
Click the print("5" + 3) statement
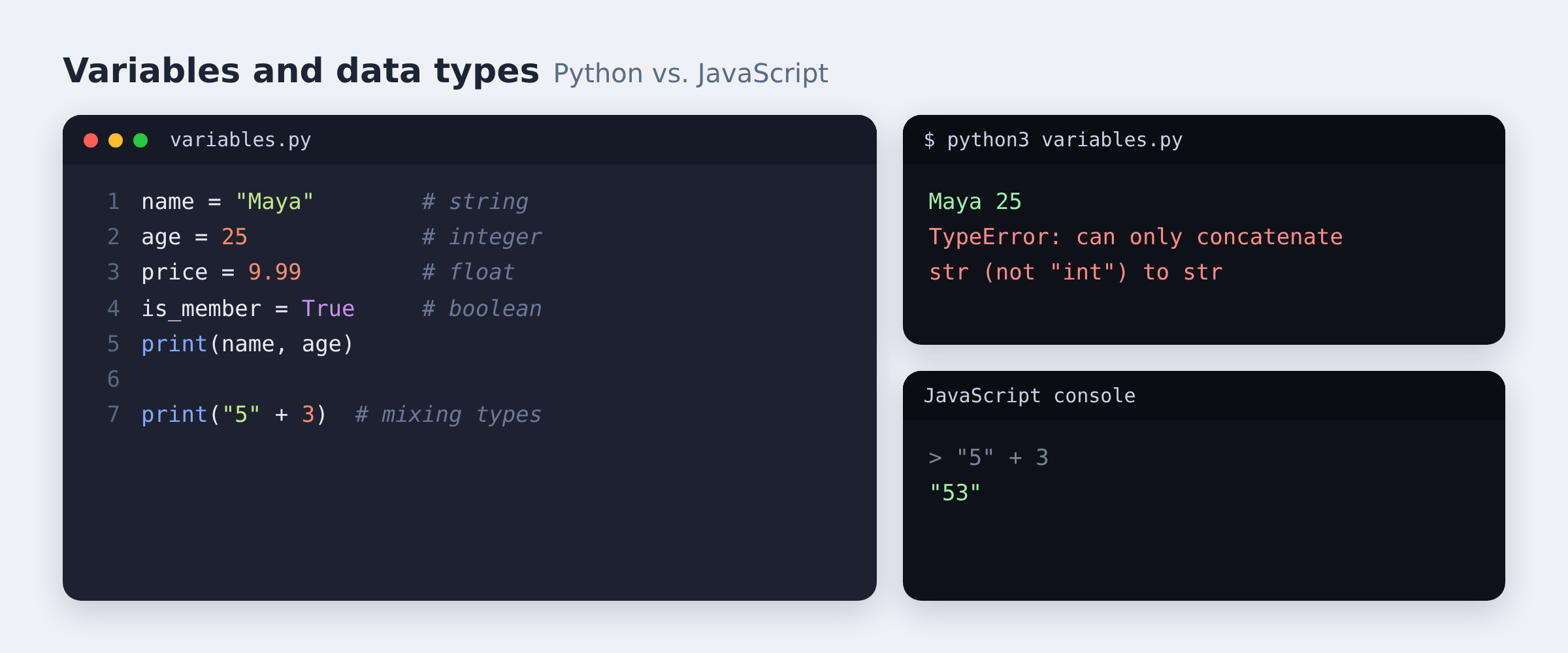(x=234, y=414)
